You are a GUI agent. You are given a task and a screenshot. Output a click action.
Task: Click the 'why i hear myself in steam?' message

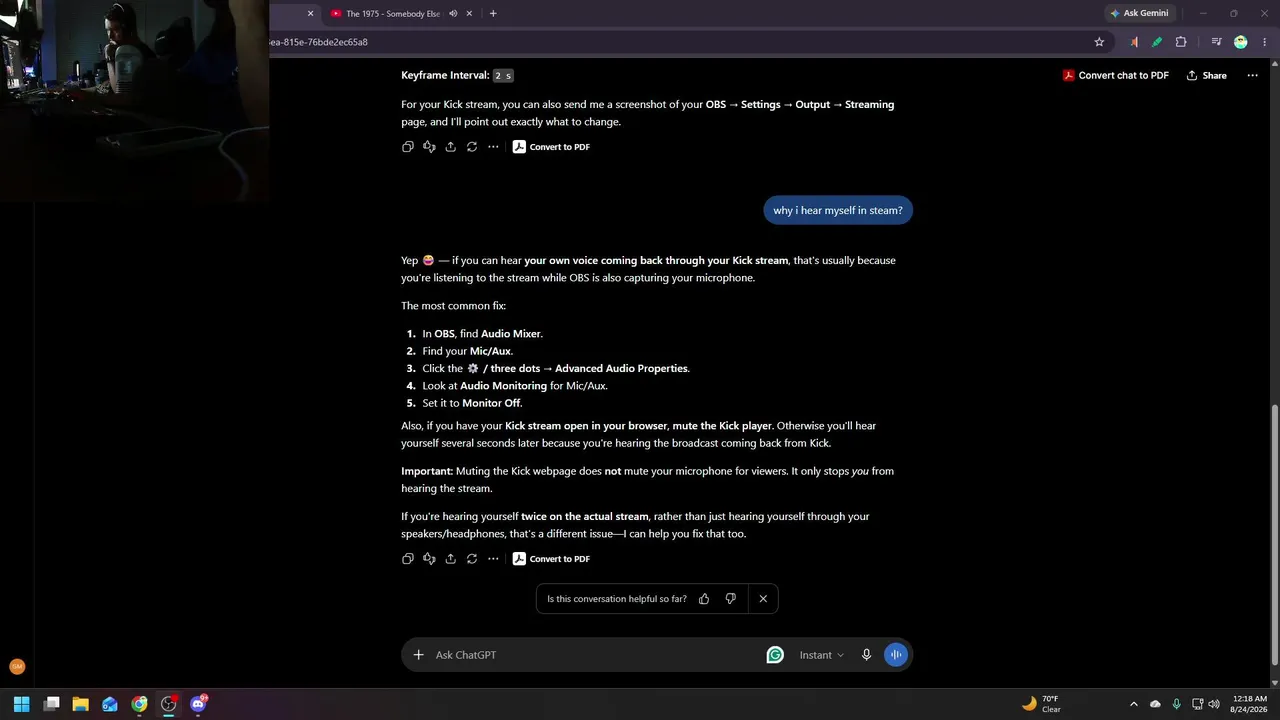[838, 211]
